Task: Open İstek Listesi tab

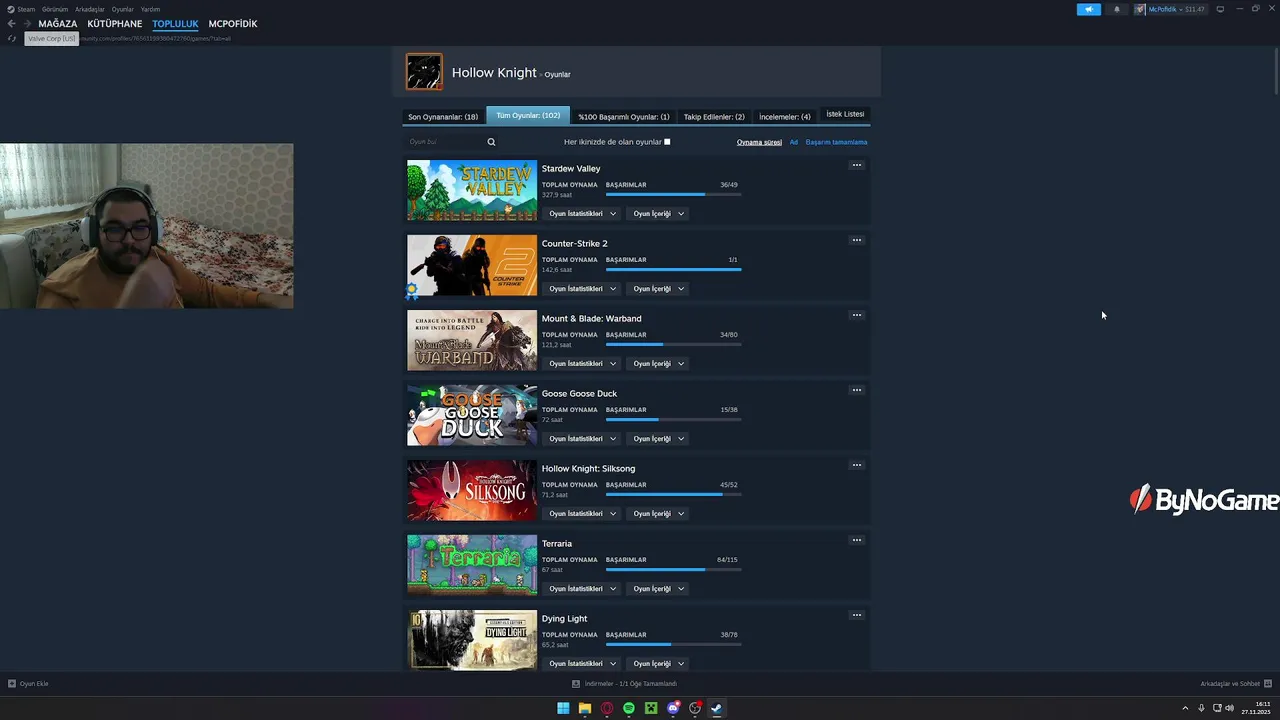Action: [x=845, y=114]
